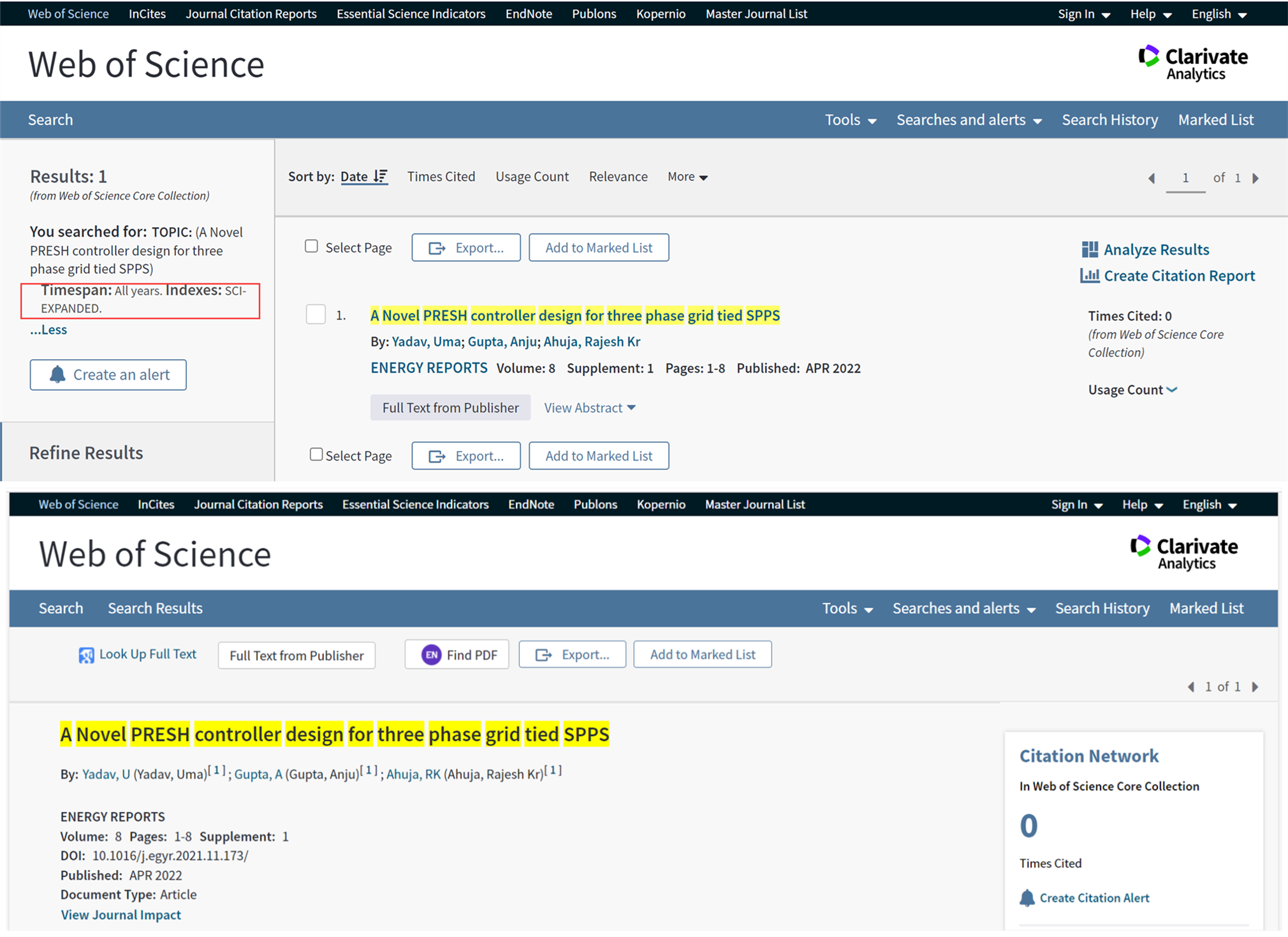The width and height of the screenshot is (1288, 937).
Task: Open Publons in top navigation bar
Action: point(594,14)
